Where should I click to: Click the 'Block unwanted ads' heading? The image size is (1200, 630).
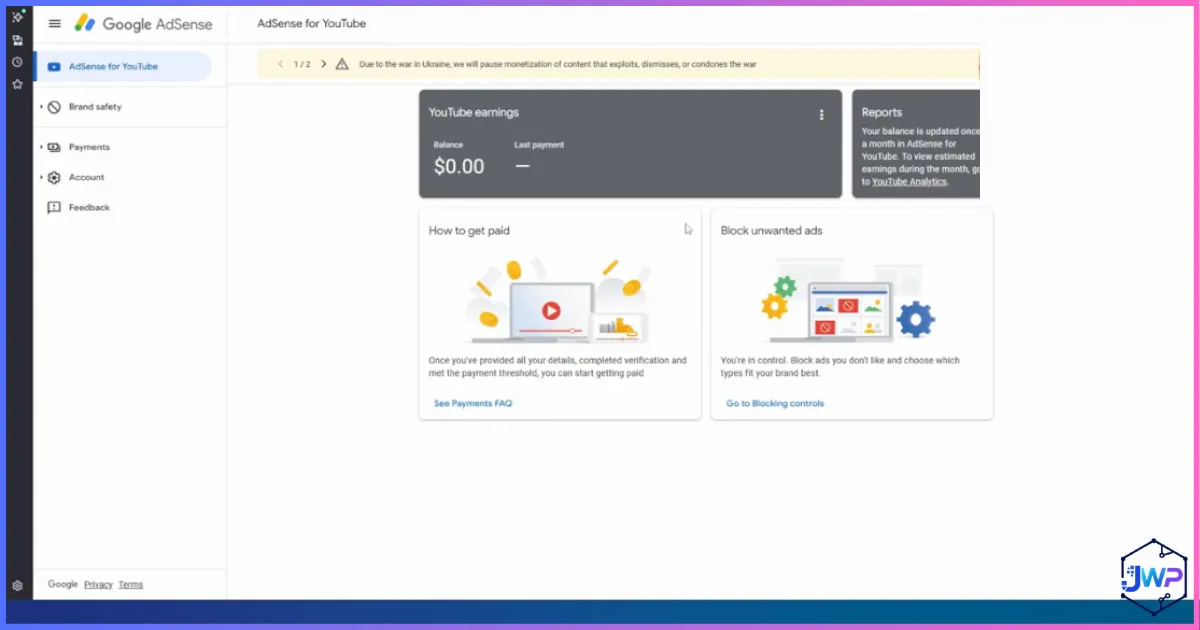point(772,231)
